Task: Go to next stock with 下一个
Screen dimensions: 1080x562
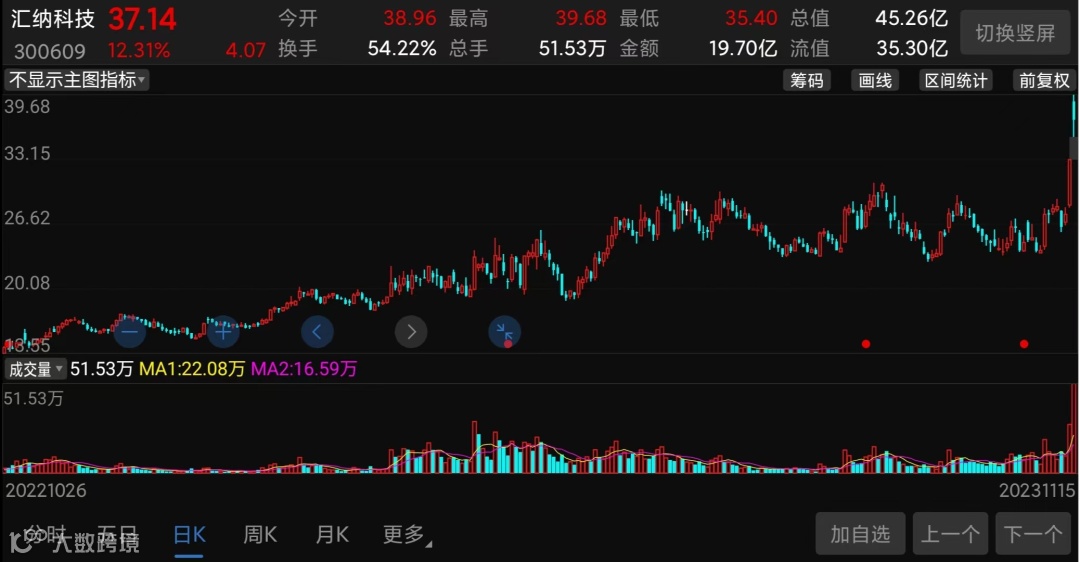Action: [1033, 534]
